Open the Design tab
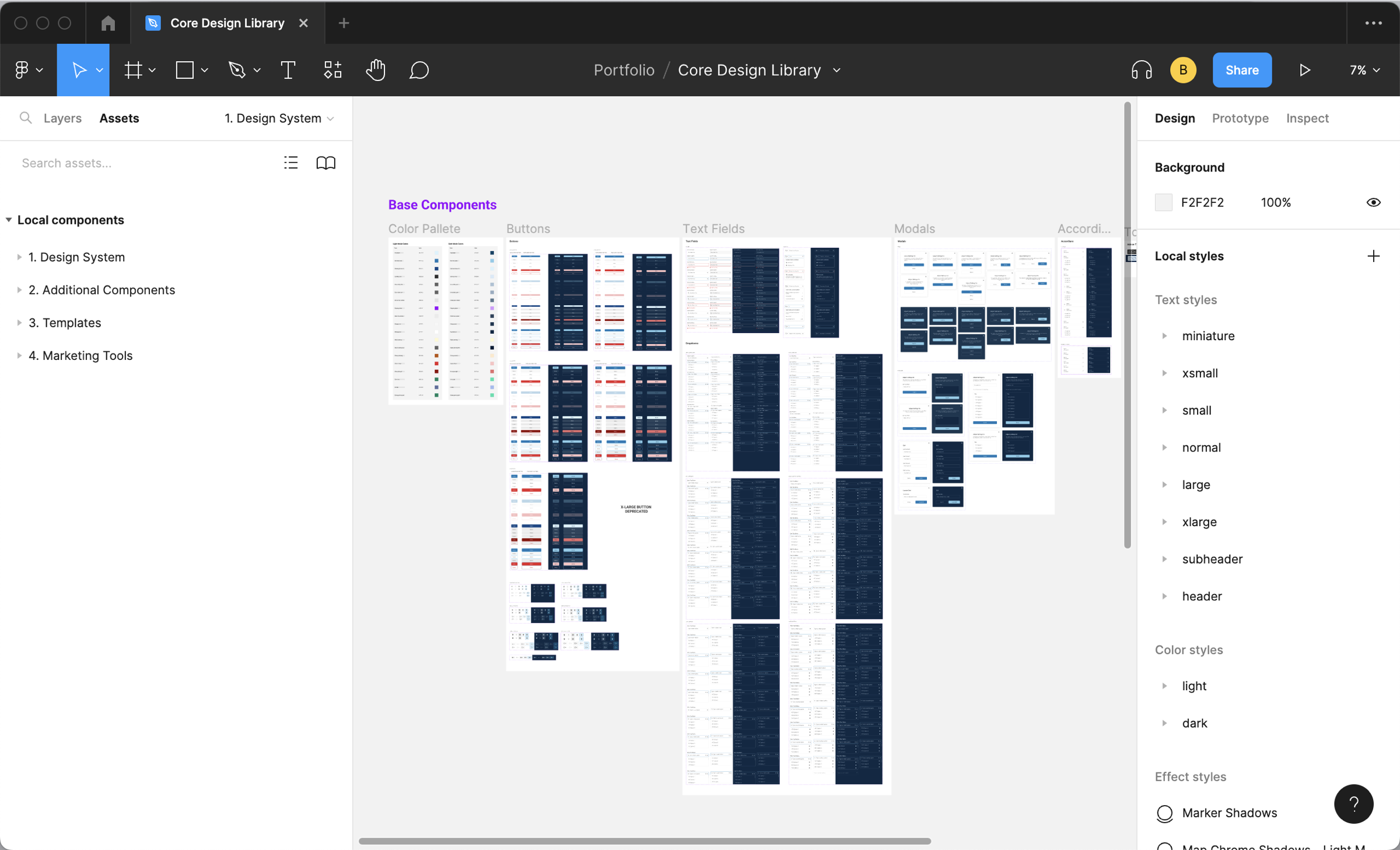1400x850 pixels. 1175,118
